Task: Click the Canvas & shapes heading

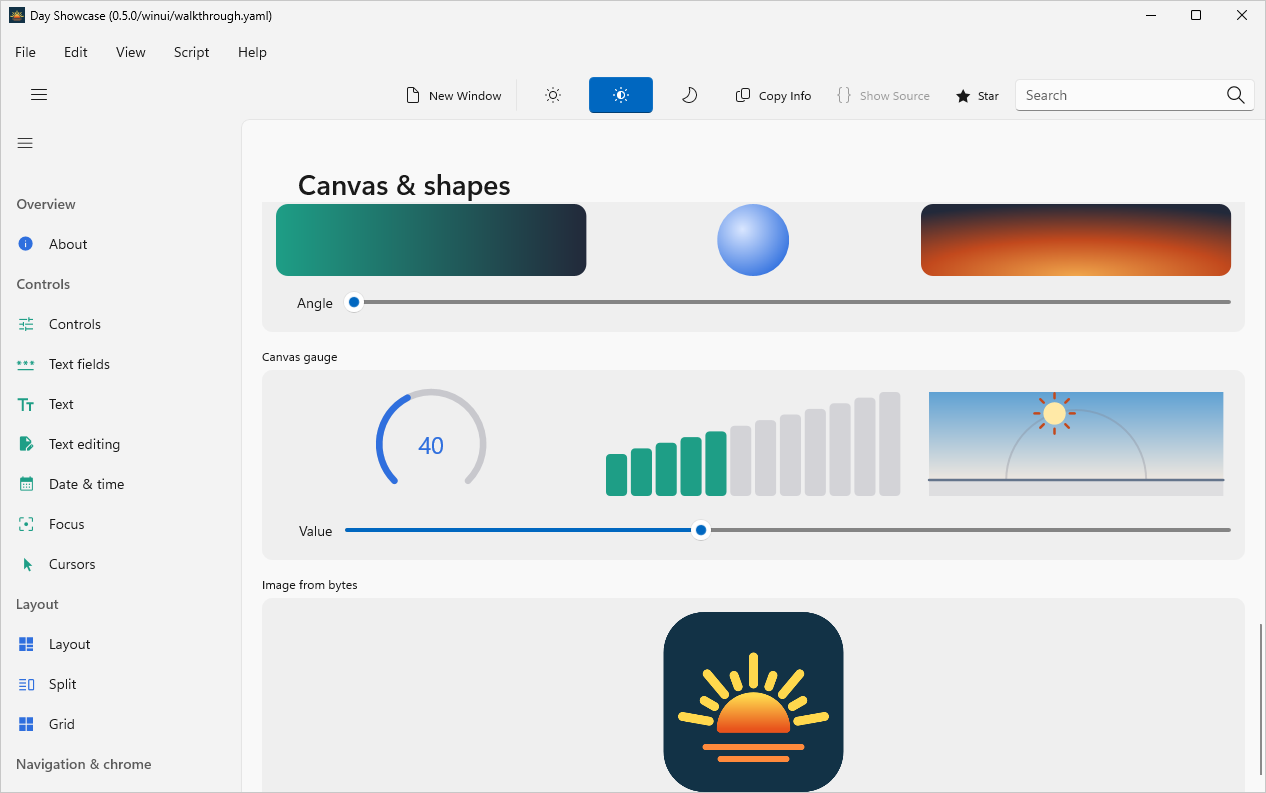Action: tap(404, 185)
